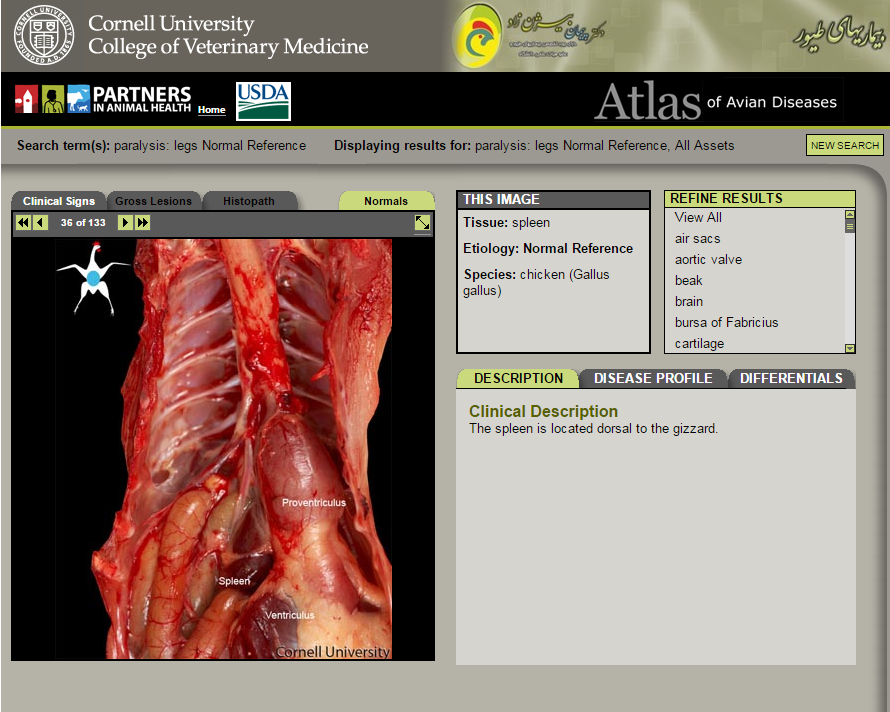Image resolution: width=890 pixels, height=712 pixels.
Task: Go to the previous image
Action: (40, 223)
